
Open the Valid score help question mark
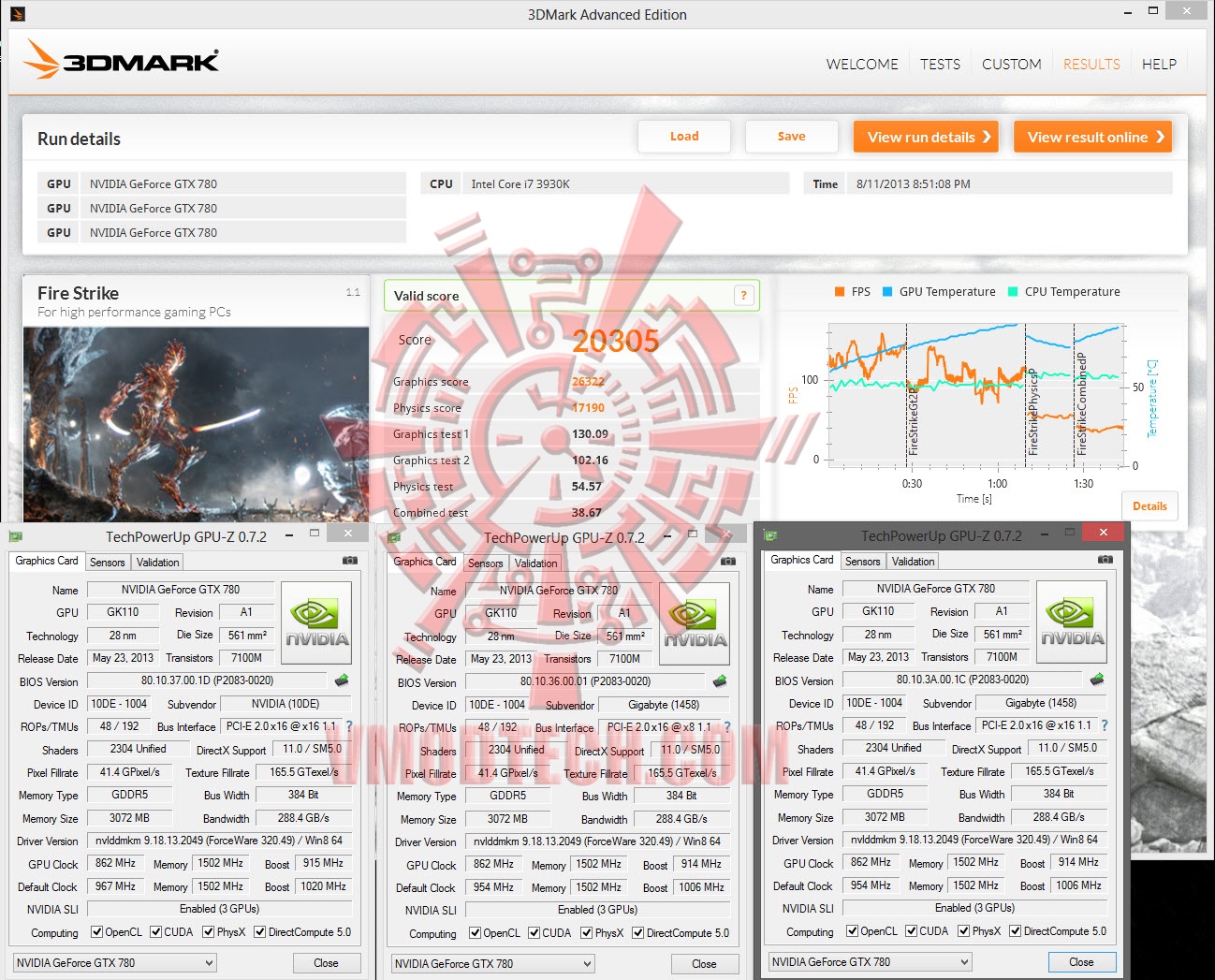(x=744, y=296)
